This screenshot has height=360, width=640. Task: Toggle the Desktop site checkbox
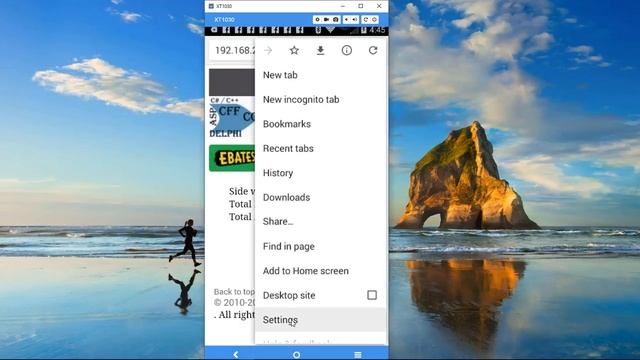coord(372,295)
